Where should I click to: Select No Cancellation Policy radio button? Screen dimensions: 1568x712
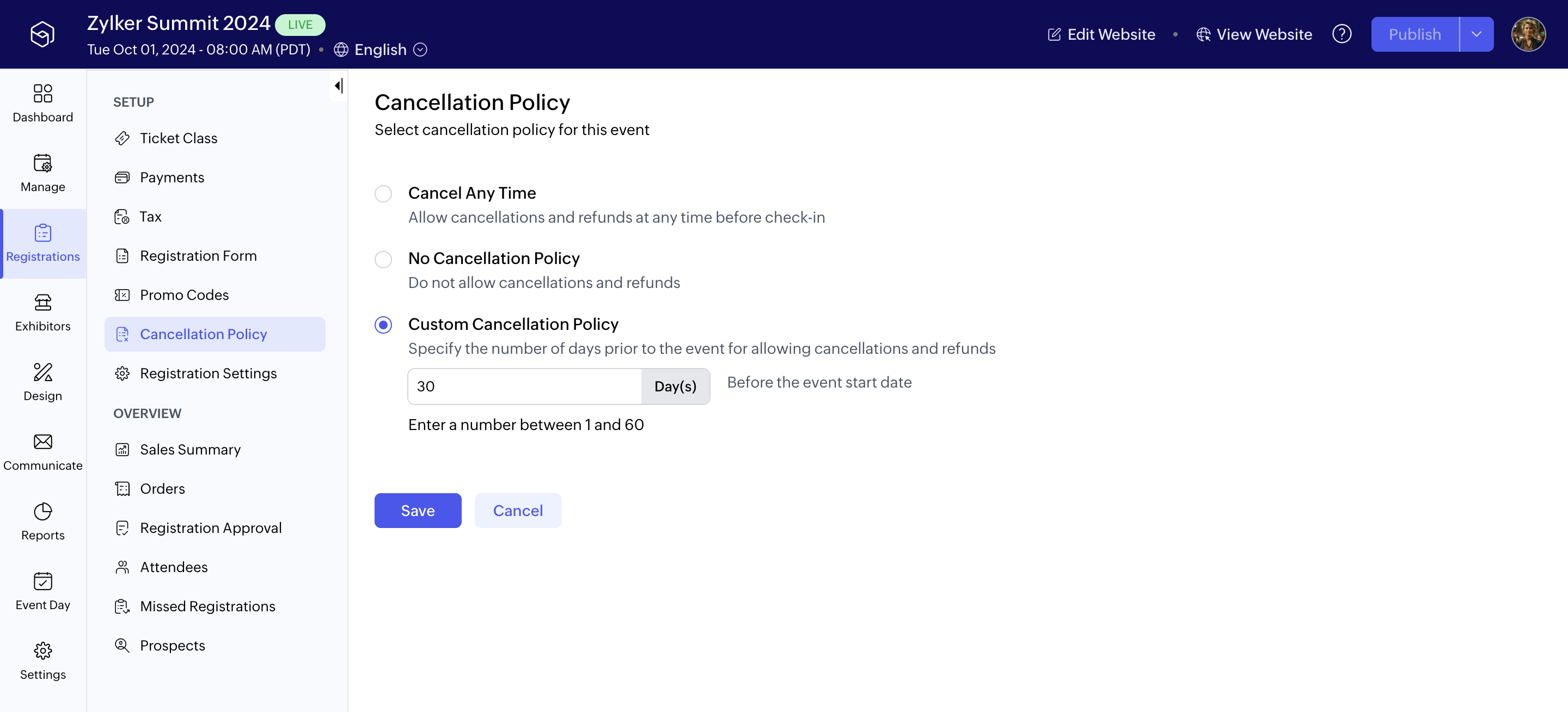[x=383, y=259]
